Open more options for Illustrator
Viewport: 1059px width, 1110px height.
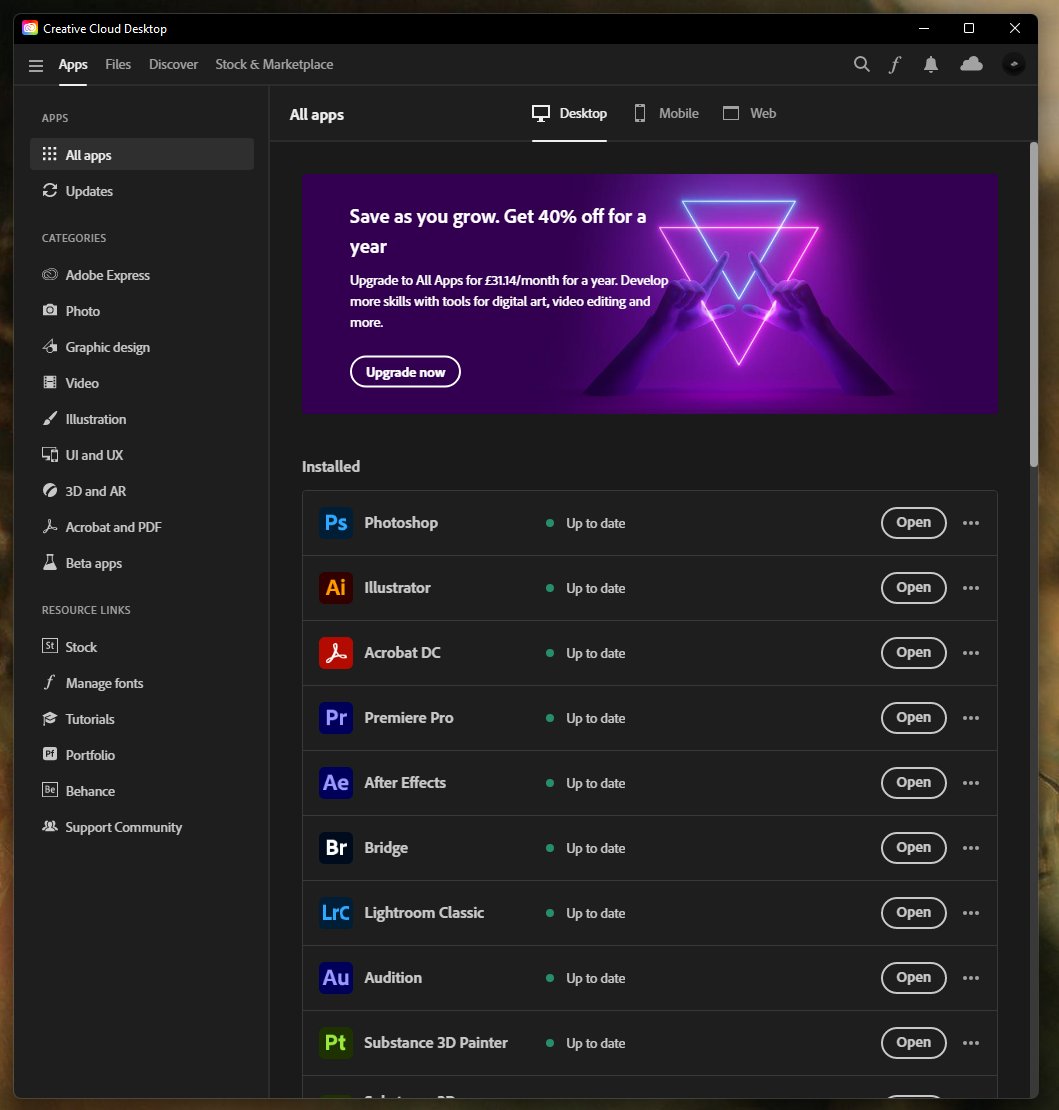pos(971,588)
